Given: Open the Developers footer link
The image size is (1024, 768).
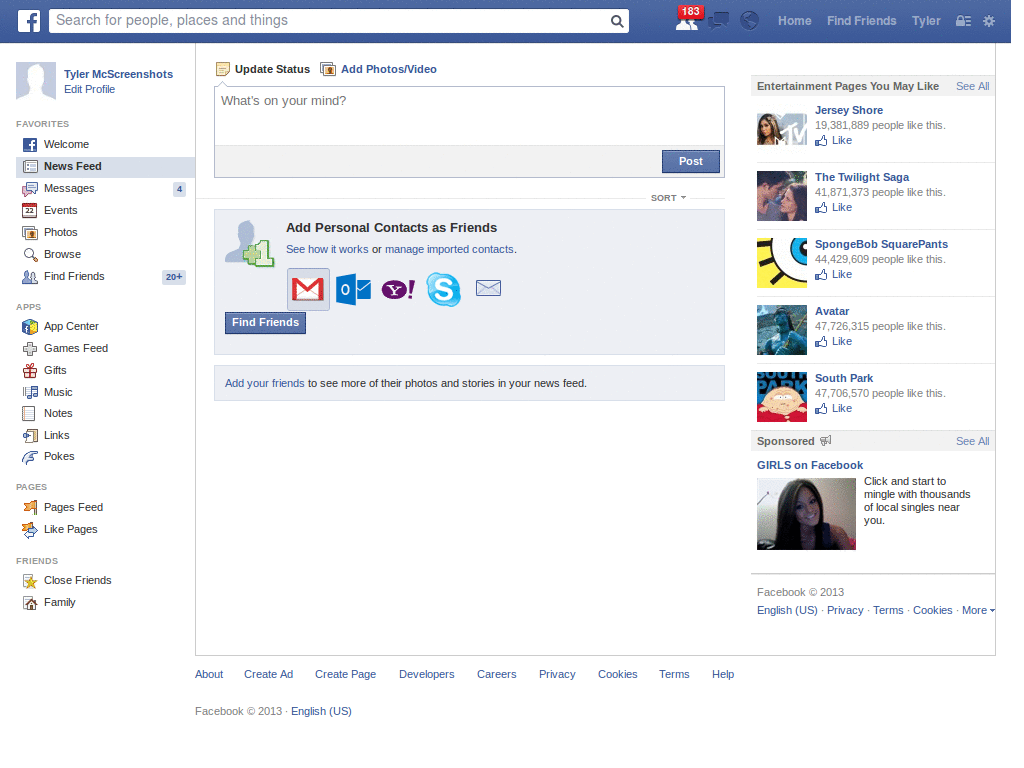Looking at the screenshot, I should coord(426,674).
